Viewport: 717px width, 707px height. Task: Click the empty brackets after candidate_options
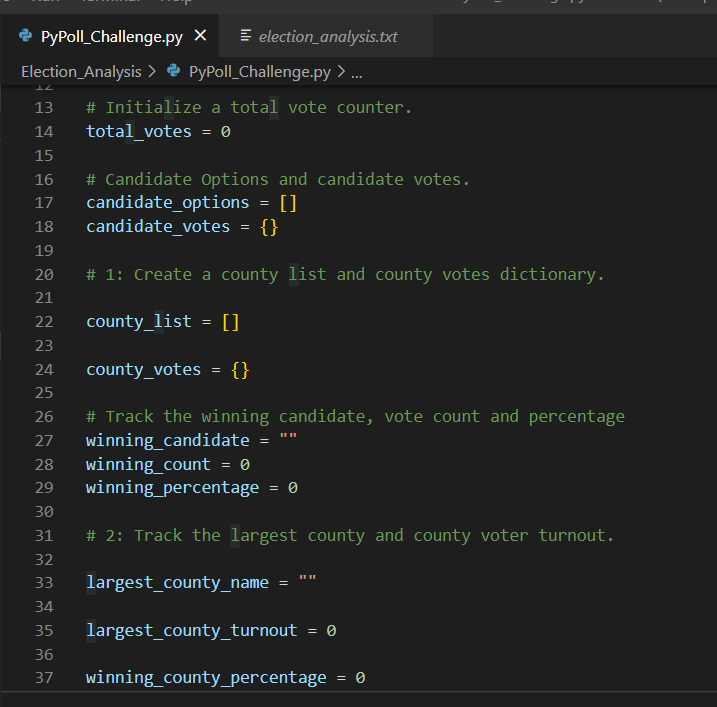[x=288, y=204]
